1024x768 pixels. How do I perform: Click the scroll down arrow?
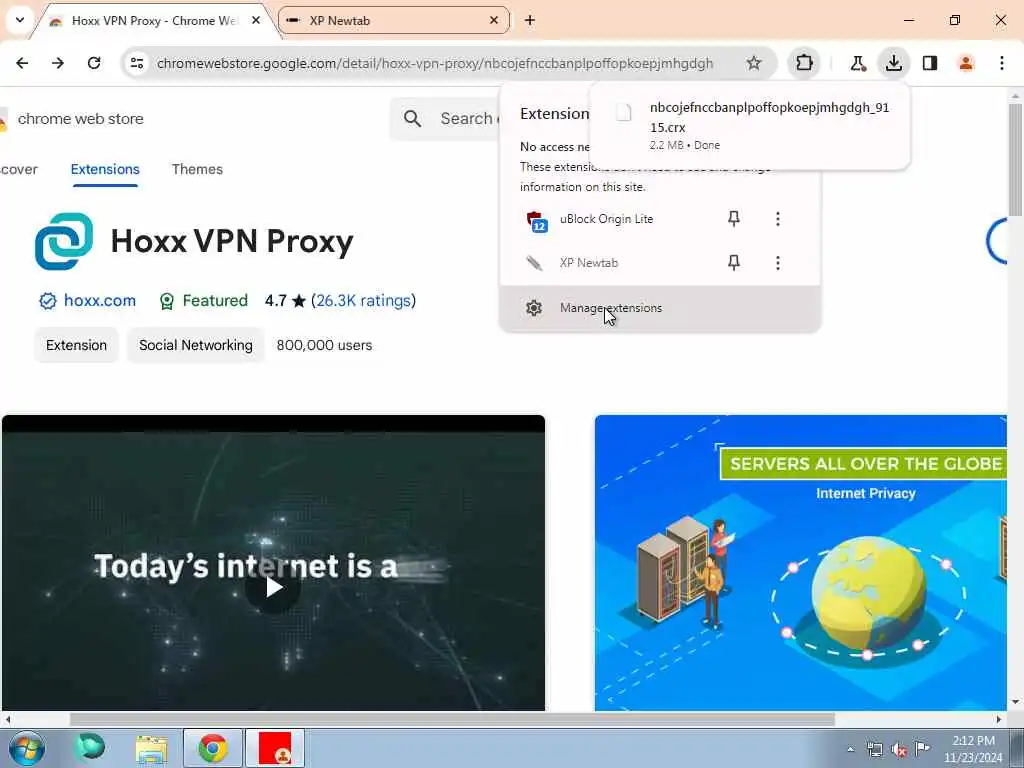coord(1016,703)
